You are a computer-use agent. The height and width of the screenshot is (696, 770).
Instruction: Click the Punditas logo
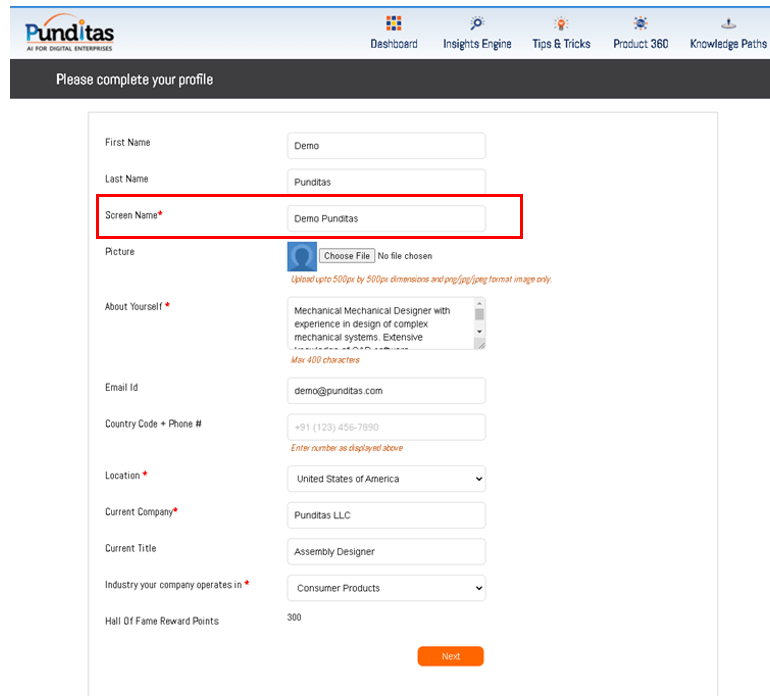point(69,33)
